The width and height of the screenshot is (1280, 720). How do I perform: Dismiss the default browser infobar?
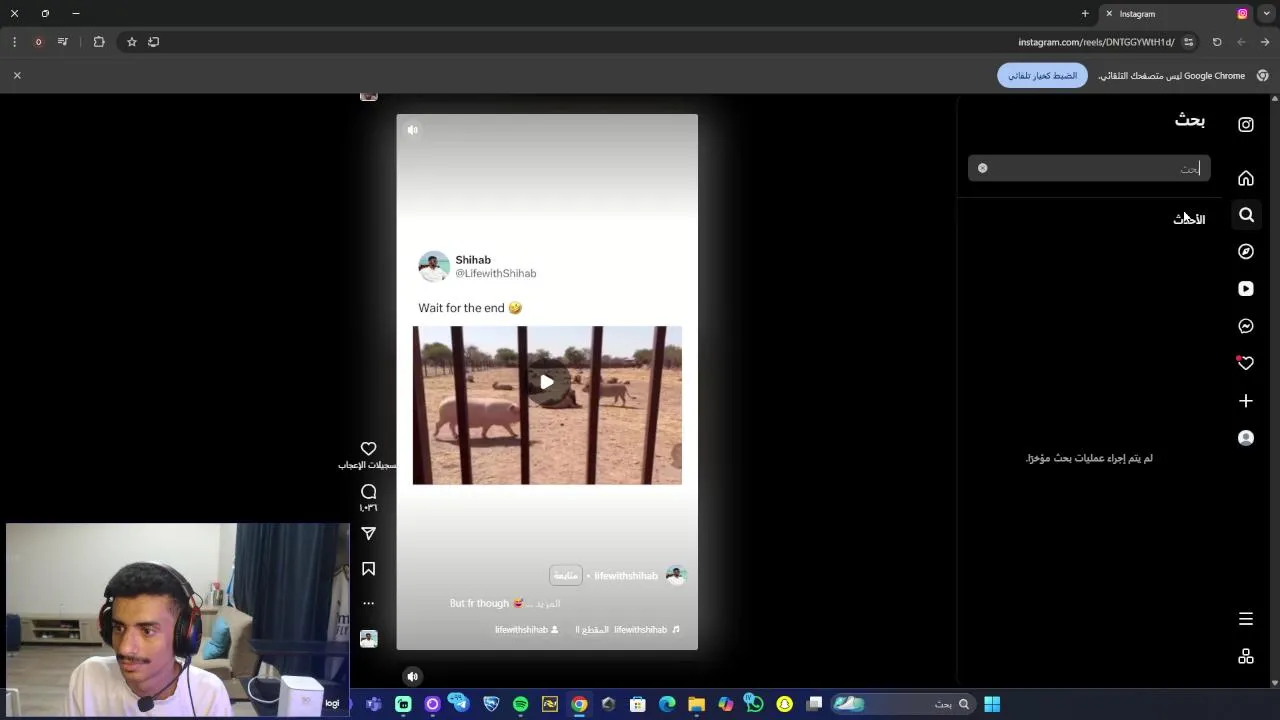click(x=17, y=76)
